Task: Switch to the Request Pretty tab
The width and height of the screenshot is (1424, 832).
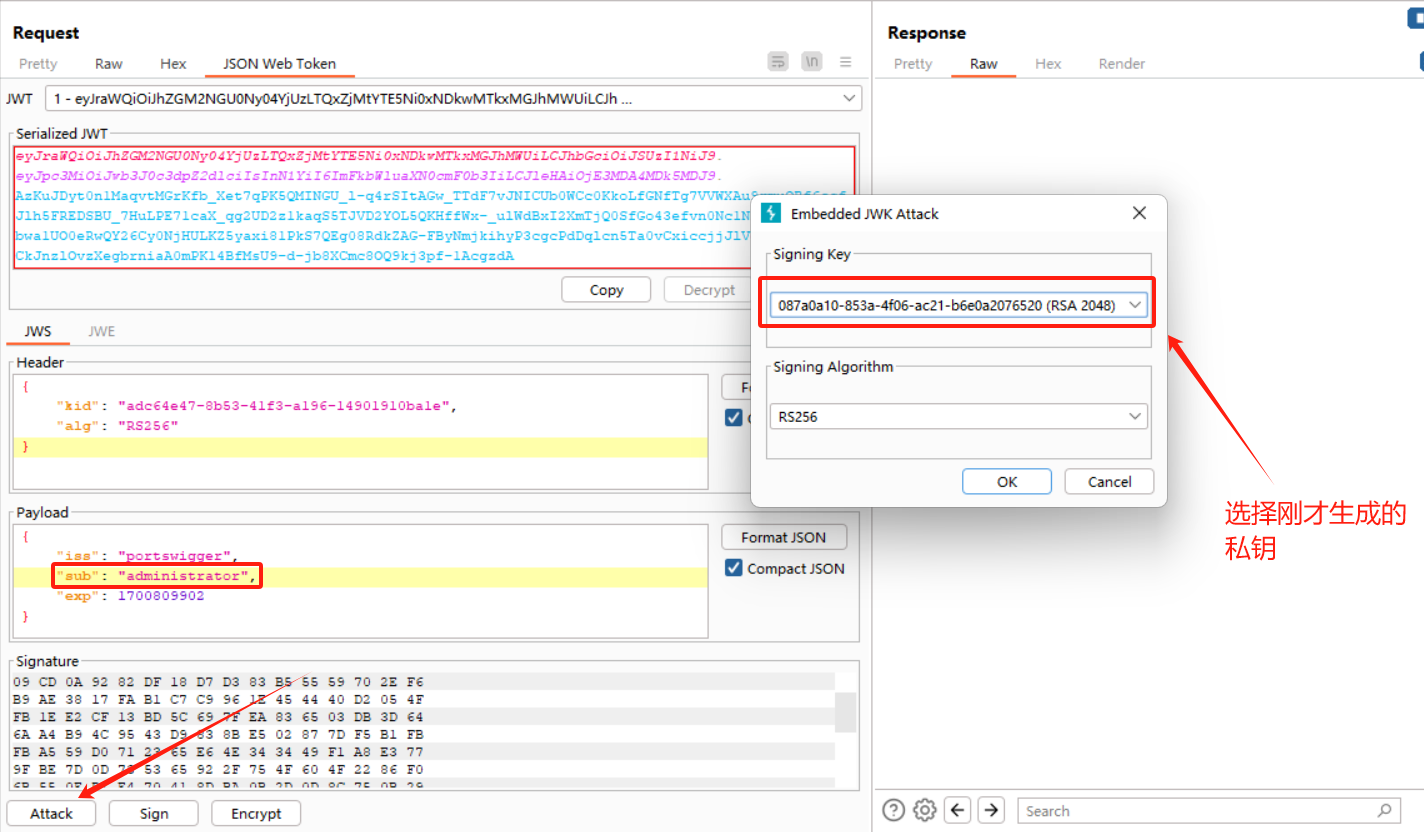Action: [38, 63]
